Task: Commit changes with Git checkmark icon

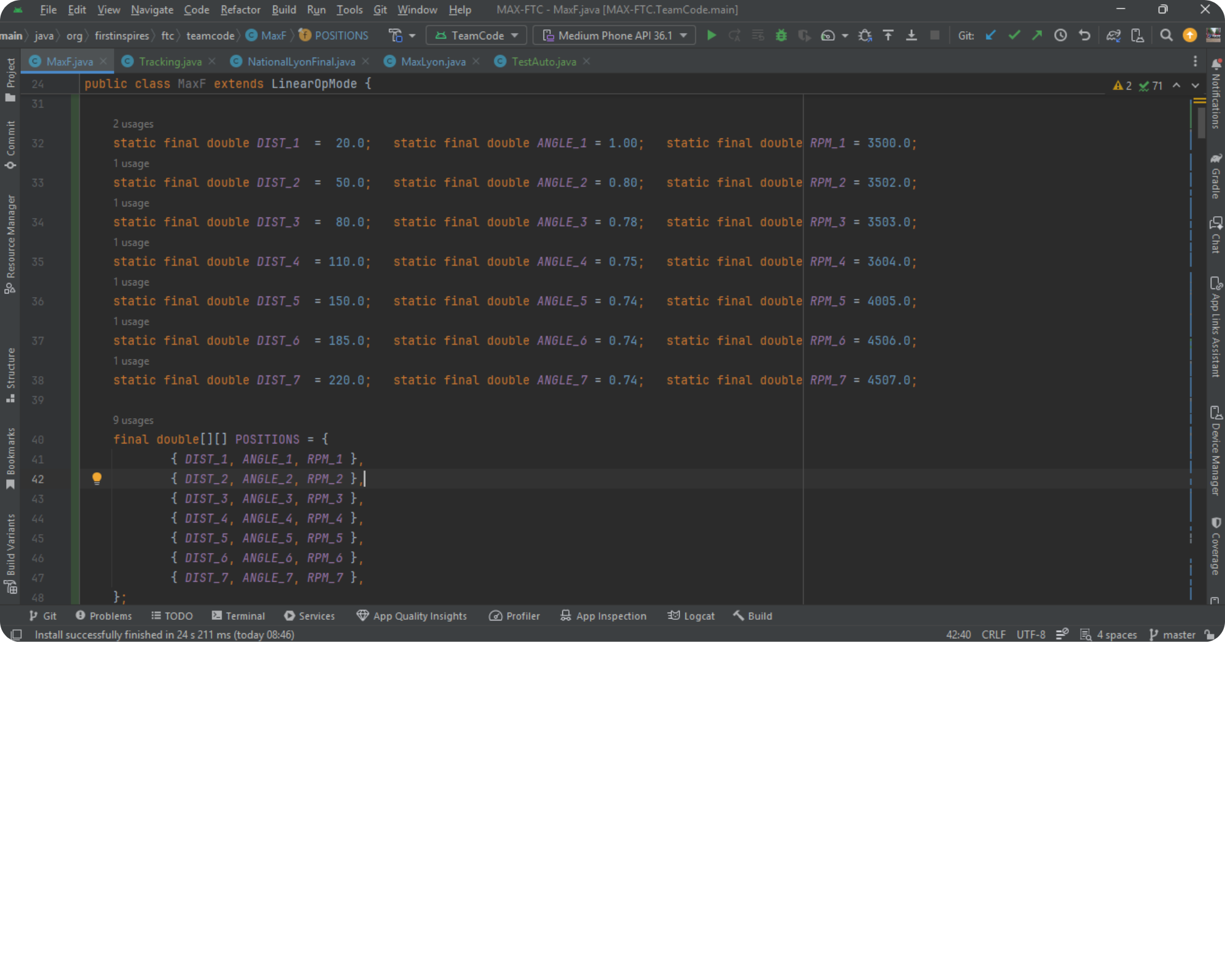Action: click(x=1014, y=36)
